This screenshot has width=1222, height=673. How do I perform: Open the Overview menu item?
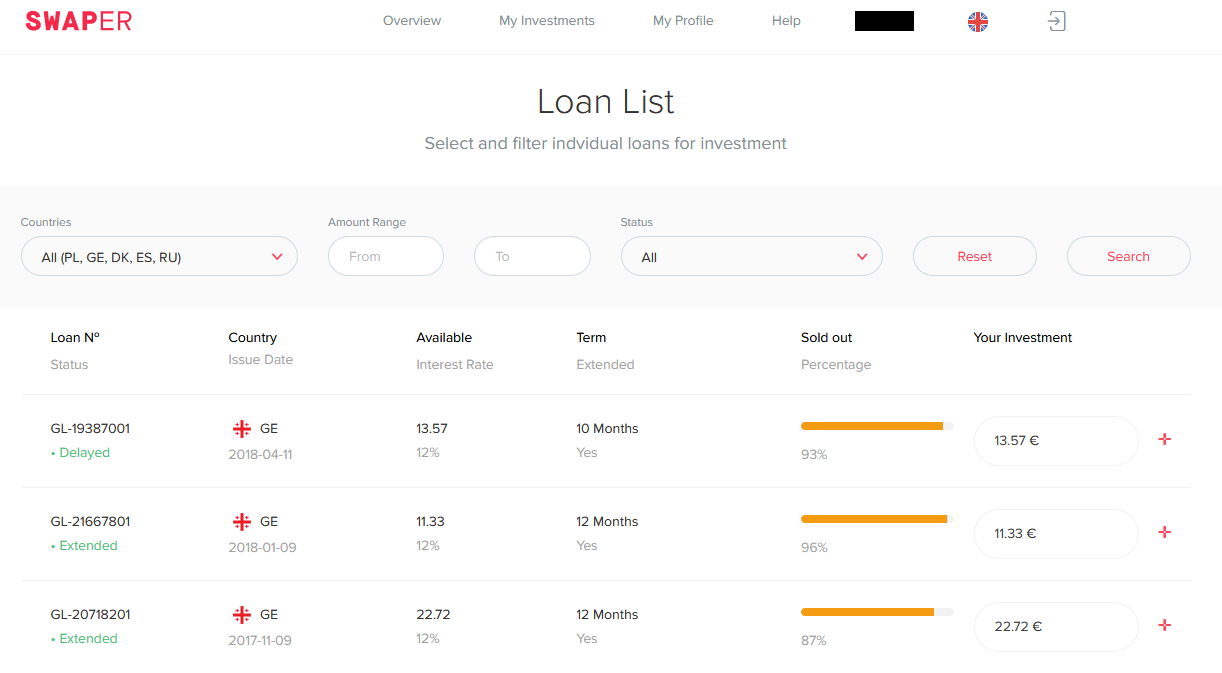[411, 21]
